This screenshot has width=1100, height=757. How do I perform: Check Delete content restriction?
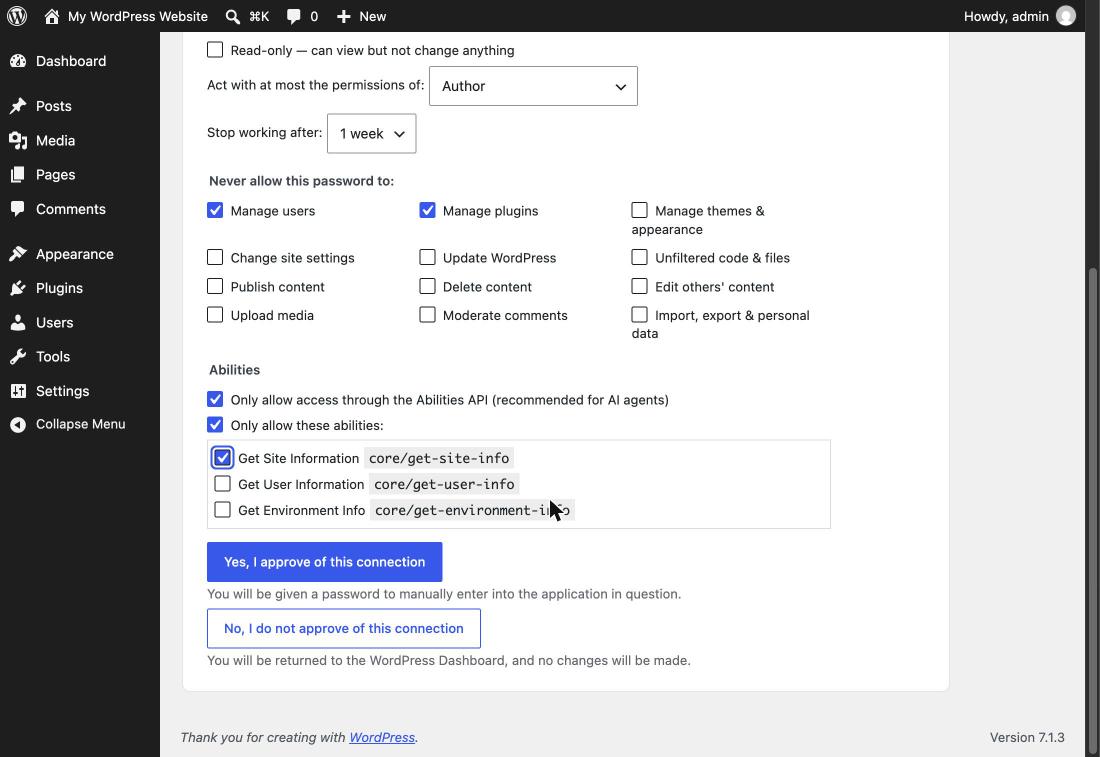[x=427, y=286]
